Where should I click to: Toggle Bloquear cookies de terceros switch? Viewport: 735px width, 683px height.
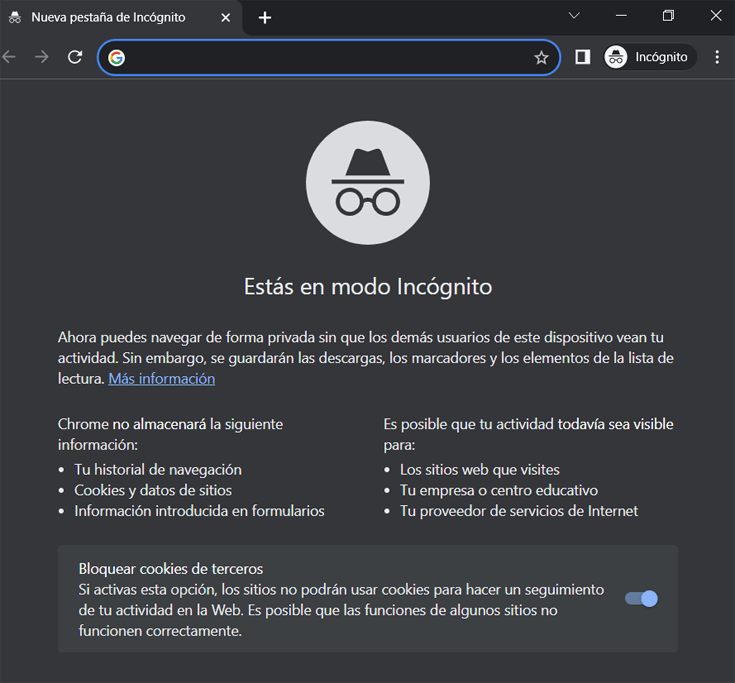(641, 599)
